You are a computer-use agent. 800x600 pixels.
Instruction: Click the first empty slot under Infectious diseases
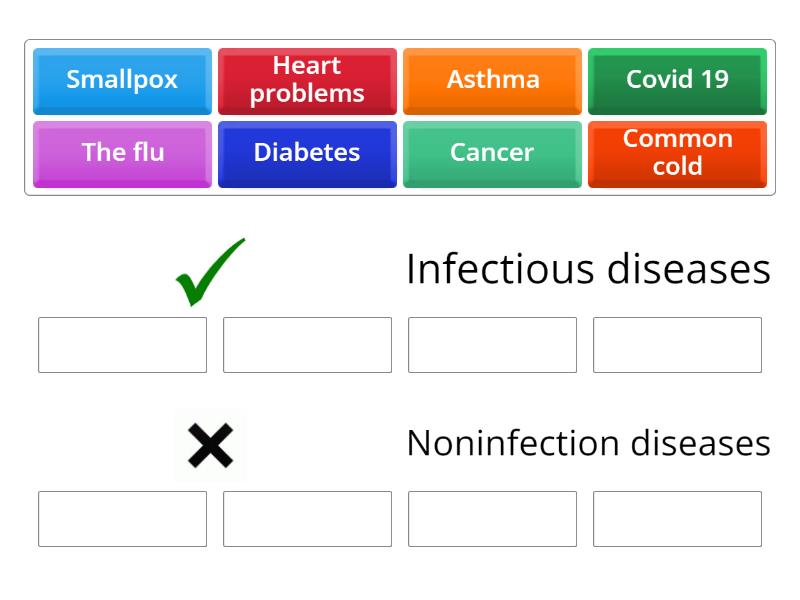[x=122, y=345]
